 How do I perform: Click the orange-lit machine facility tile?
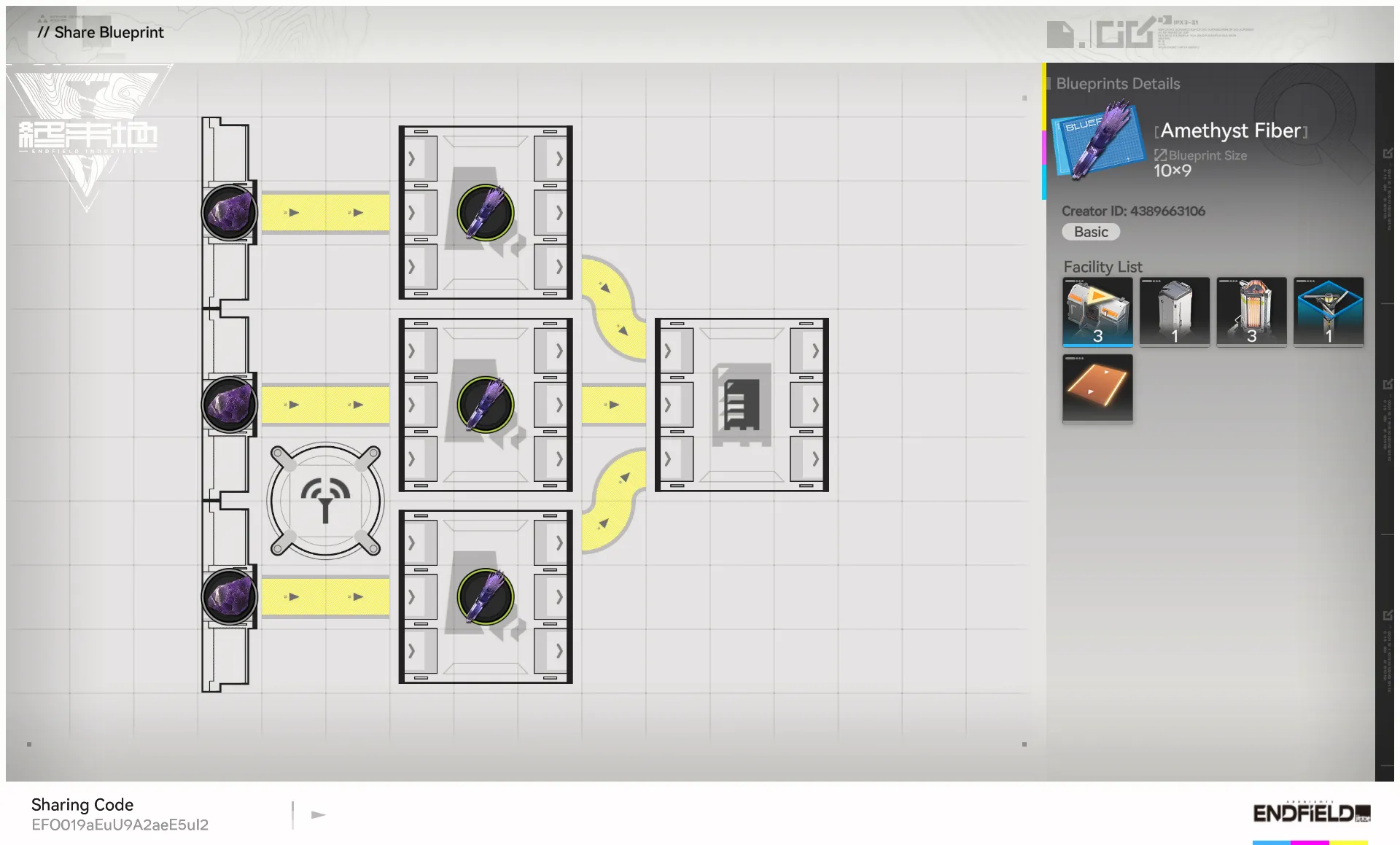(x=1251, y=311)
